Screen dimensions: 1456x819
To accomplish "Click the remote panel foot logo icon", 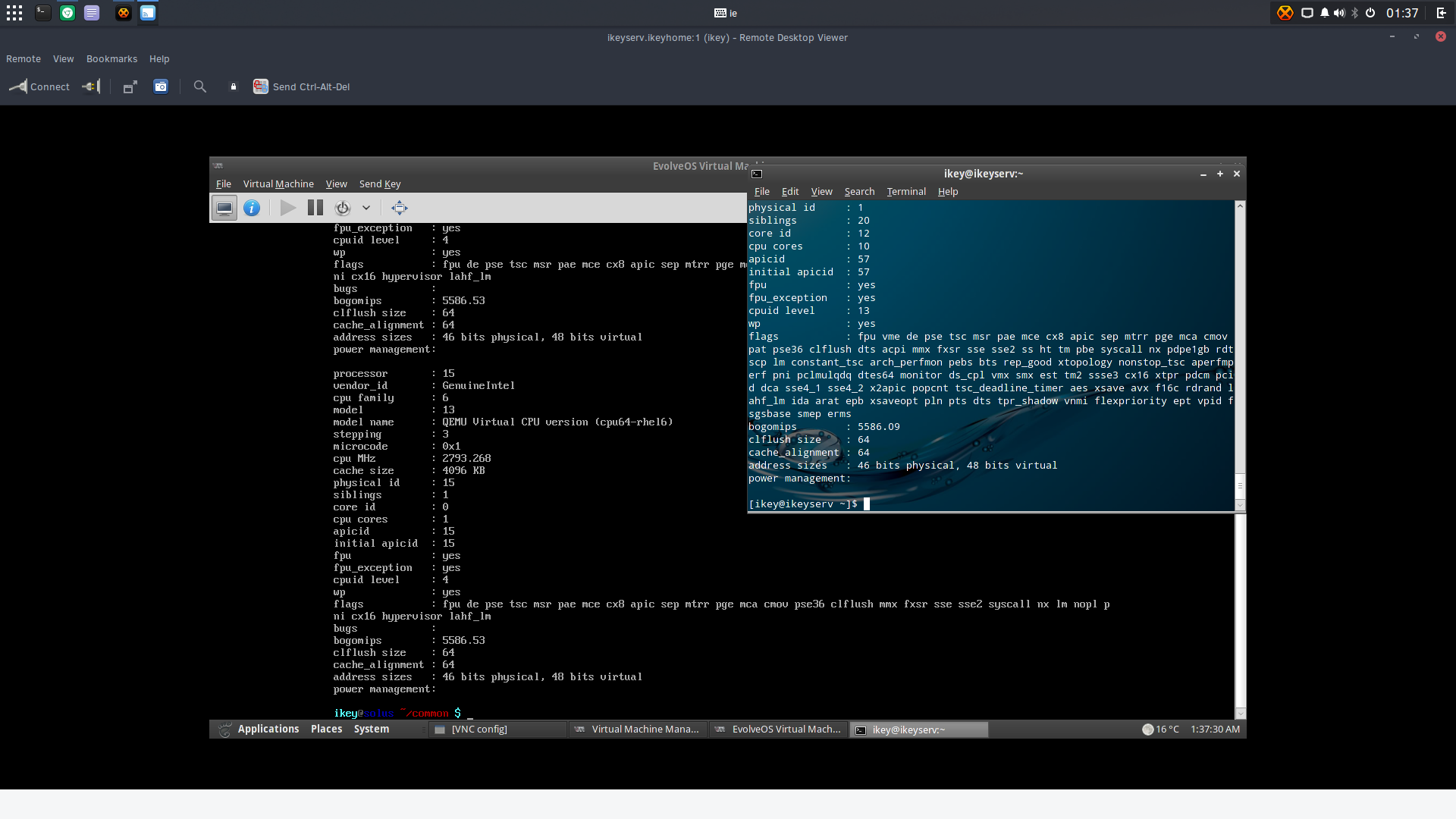I will pos(224,730).
